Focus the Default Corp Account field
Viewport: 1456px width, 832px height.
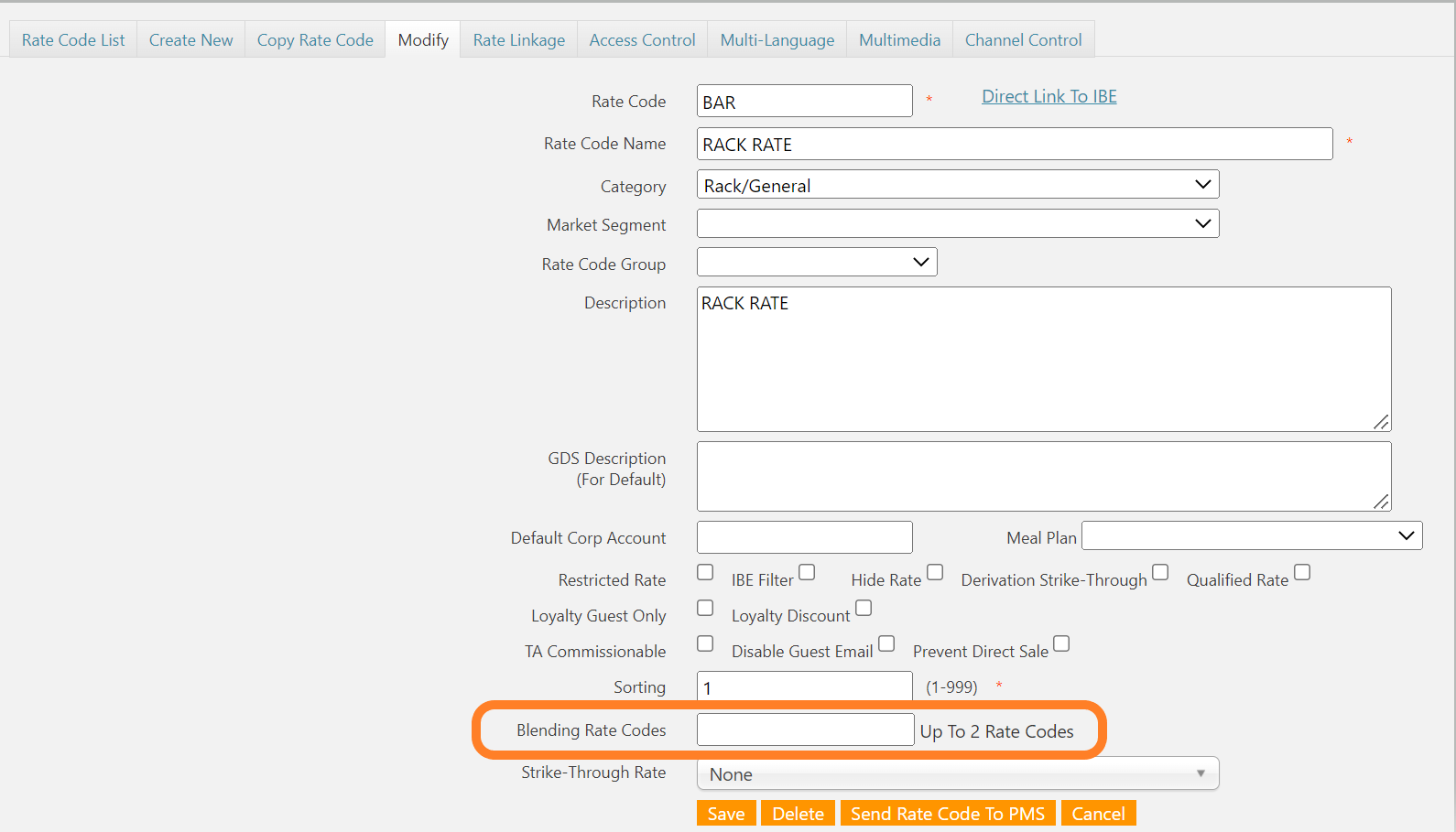coord(805,537)
